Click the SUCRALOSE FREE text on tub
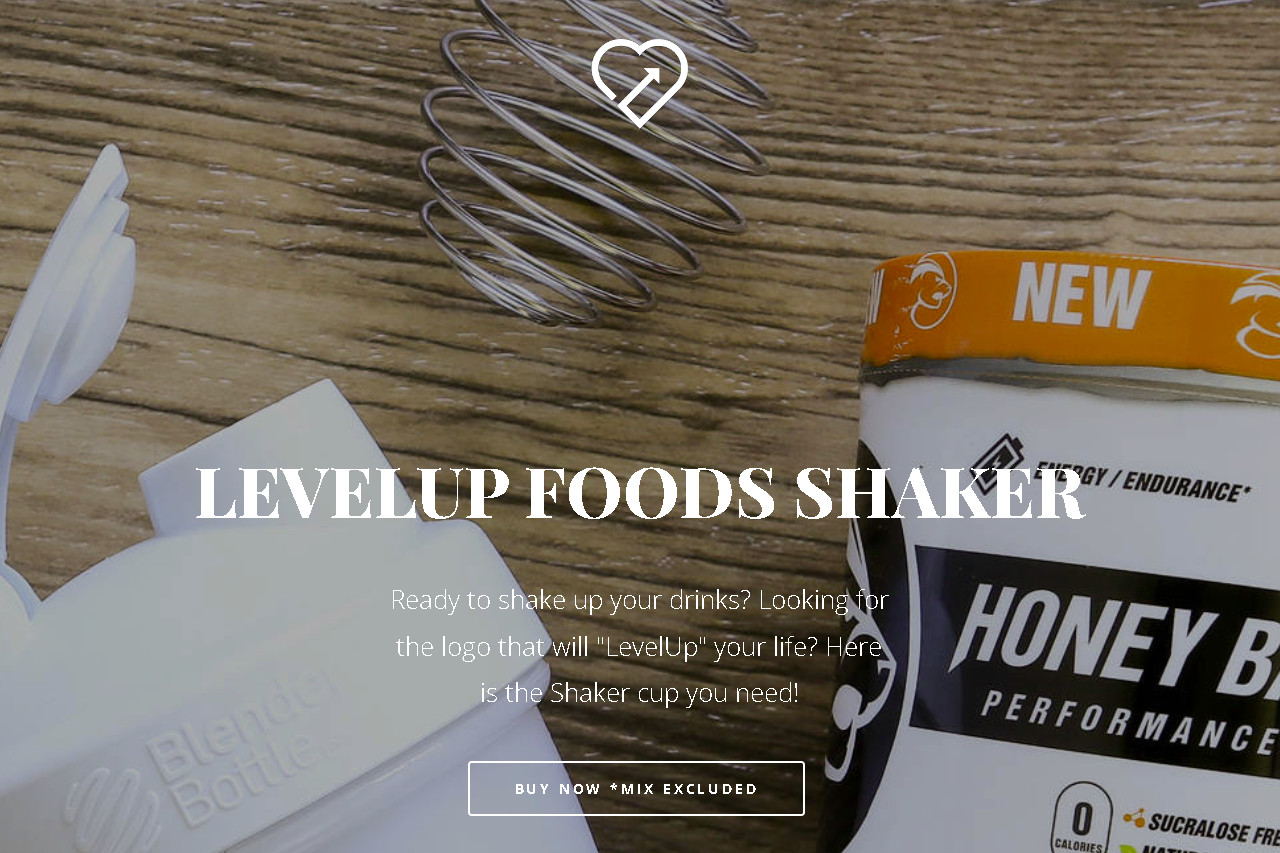 pos(1214,829)
